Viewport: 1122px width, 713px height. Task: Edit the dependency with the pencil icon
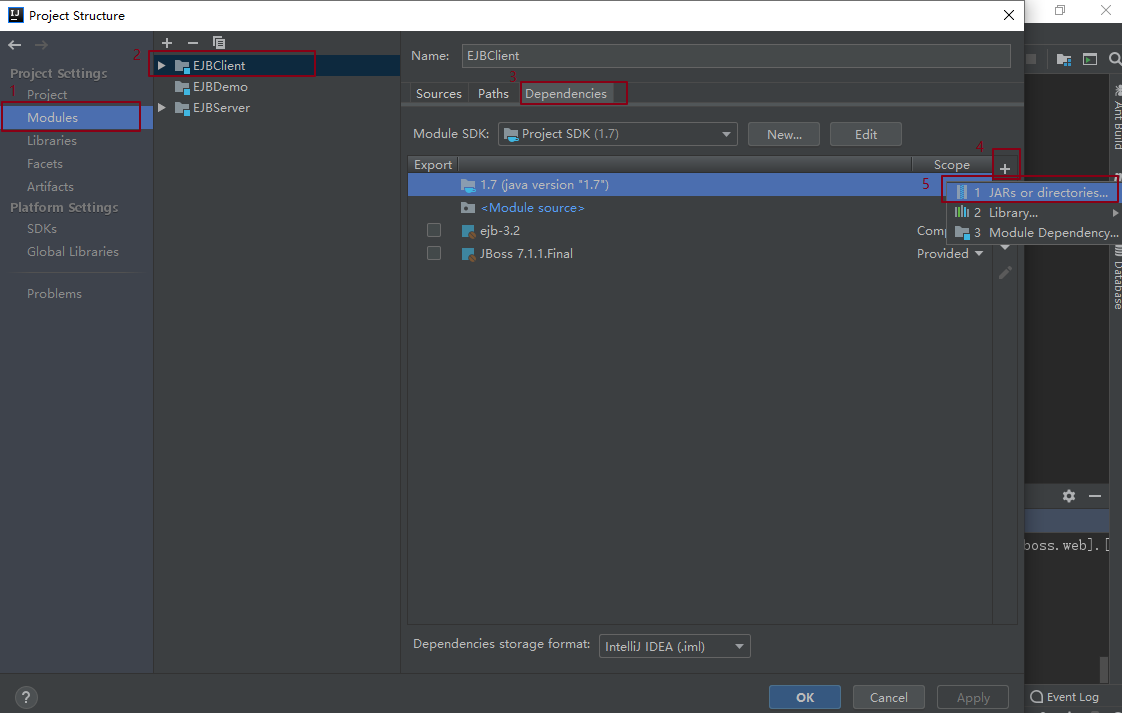point(1005,272)
